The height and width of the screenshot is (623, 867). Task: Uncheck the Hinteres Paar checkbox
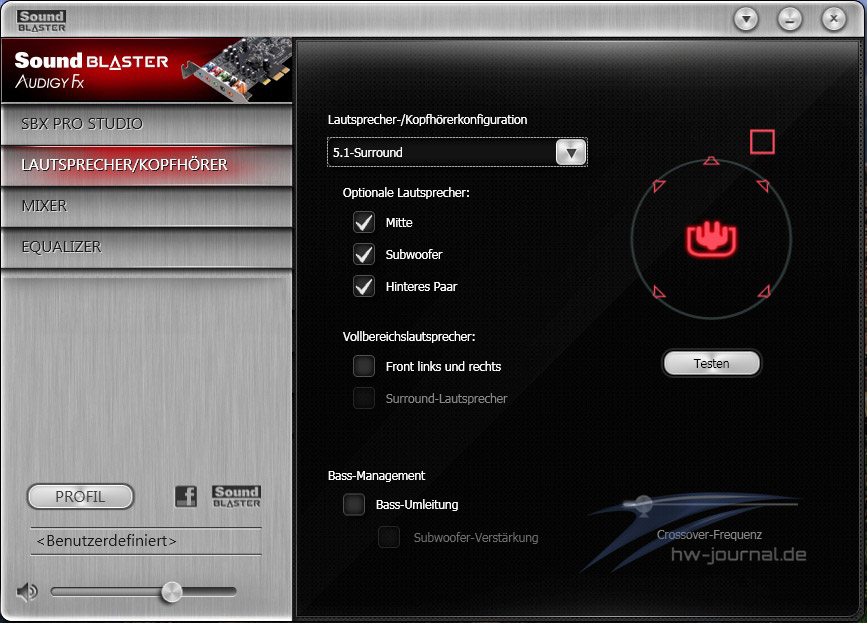(x=364, y=286)
